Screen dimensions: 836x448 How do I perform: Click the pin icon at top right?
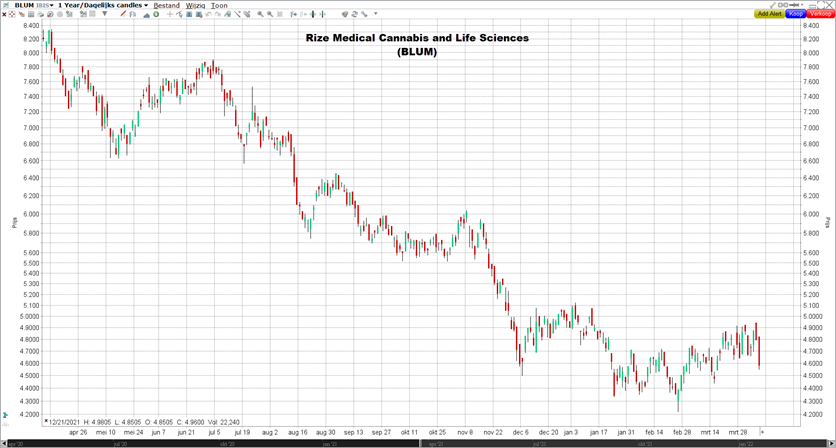794,5
